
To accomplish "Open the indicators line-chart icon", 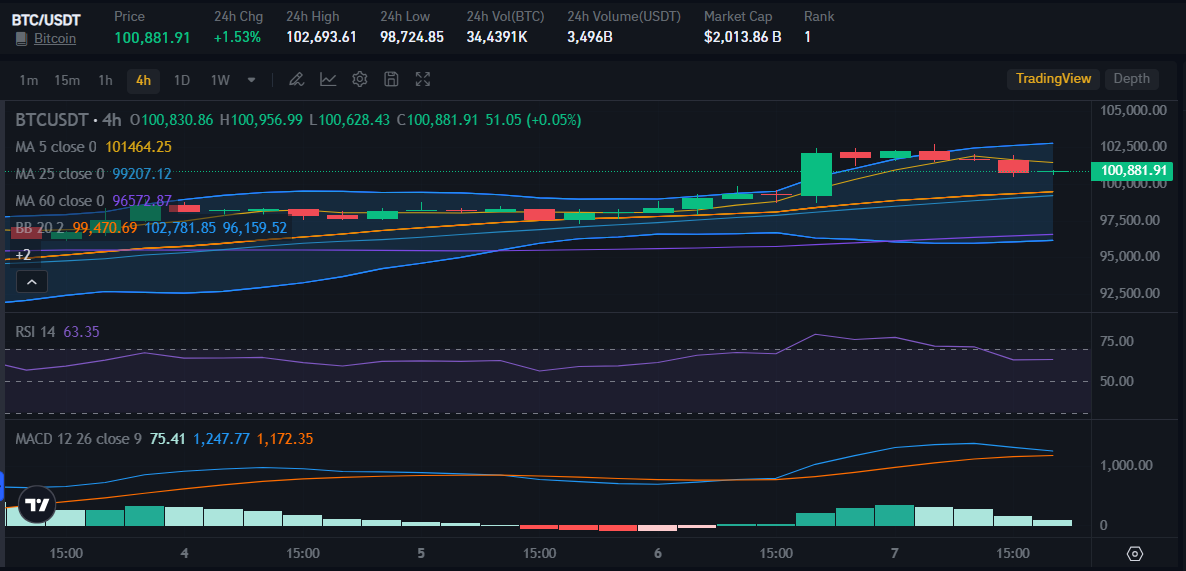I will pyautogui.click(x=328, y=79).
